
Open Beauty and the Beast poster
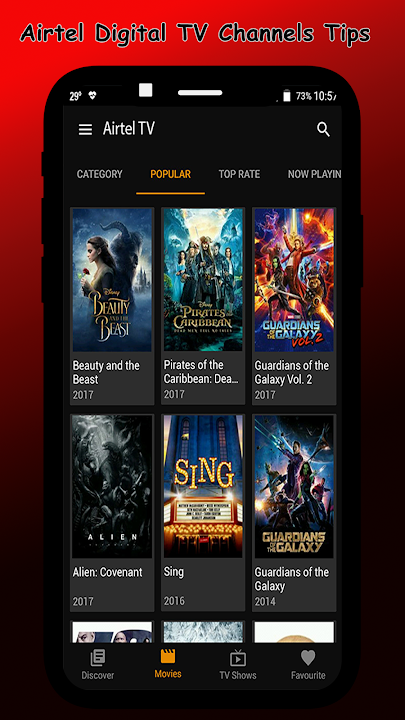112,280
